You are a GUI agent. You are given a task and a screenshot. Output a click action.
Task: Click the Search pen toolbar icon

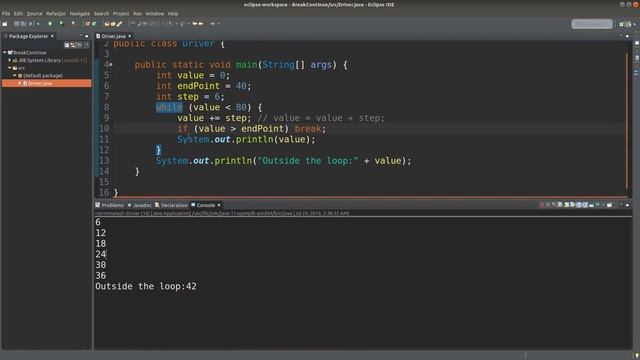tap(120, 24)
